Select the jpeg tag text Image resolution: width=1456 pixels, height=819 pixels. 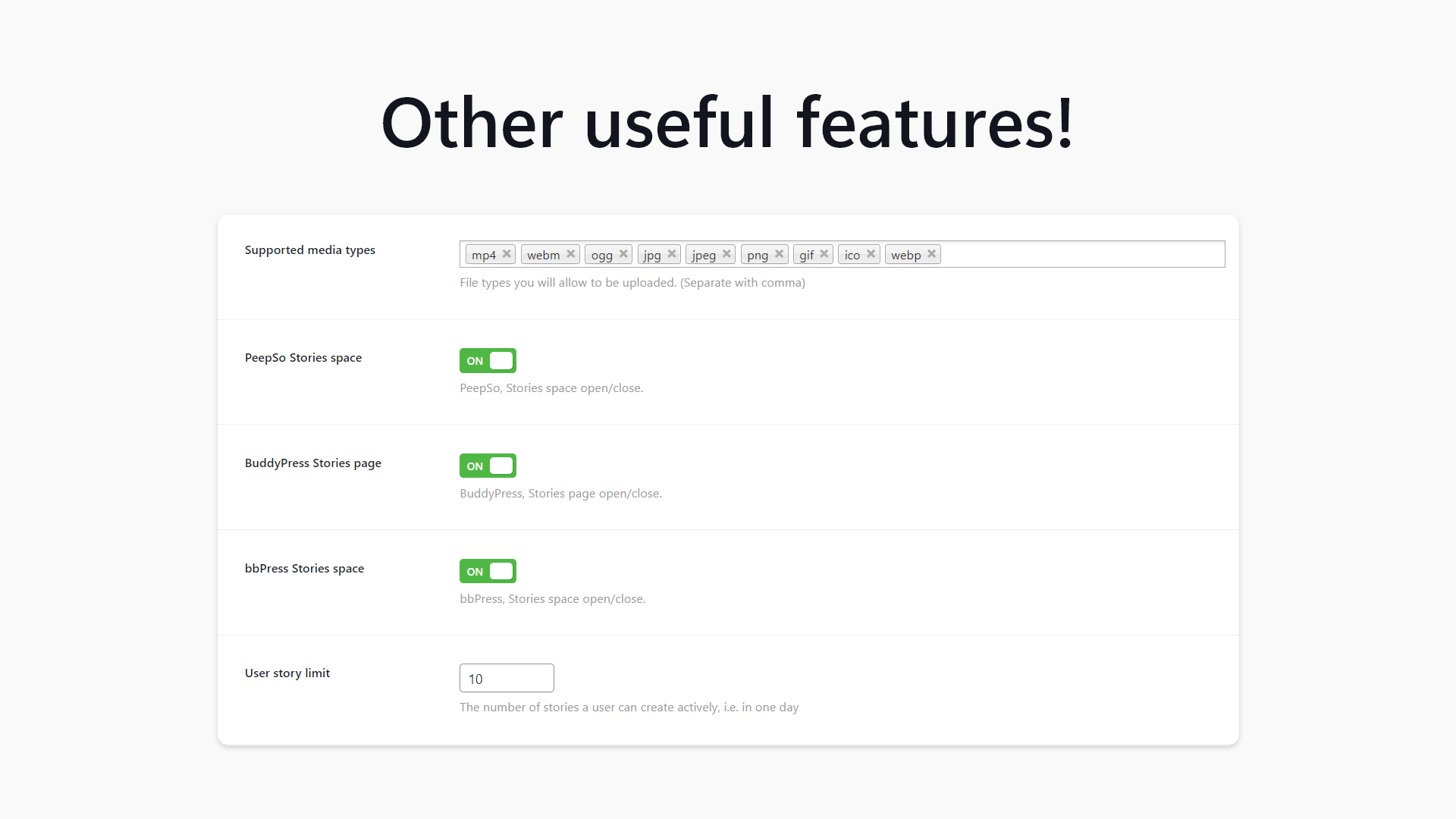coord(704,256)
